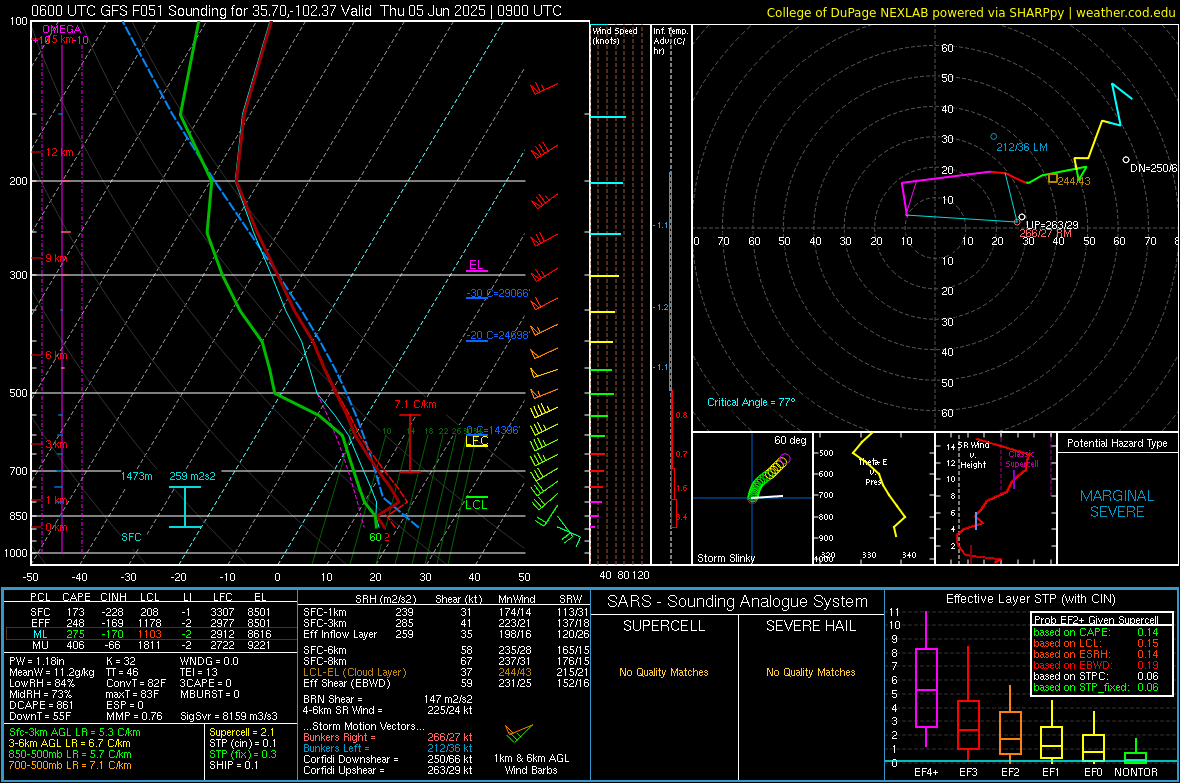Click the 1km & 6km AGL wind barbs icon
The width and height of the screenshot is (1180, 783).
pos(519,733)
